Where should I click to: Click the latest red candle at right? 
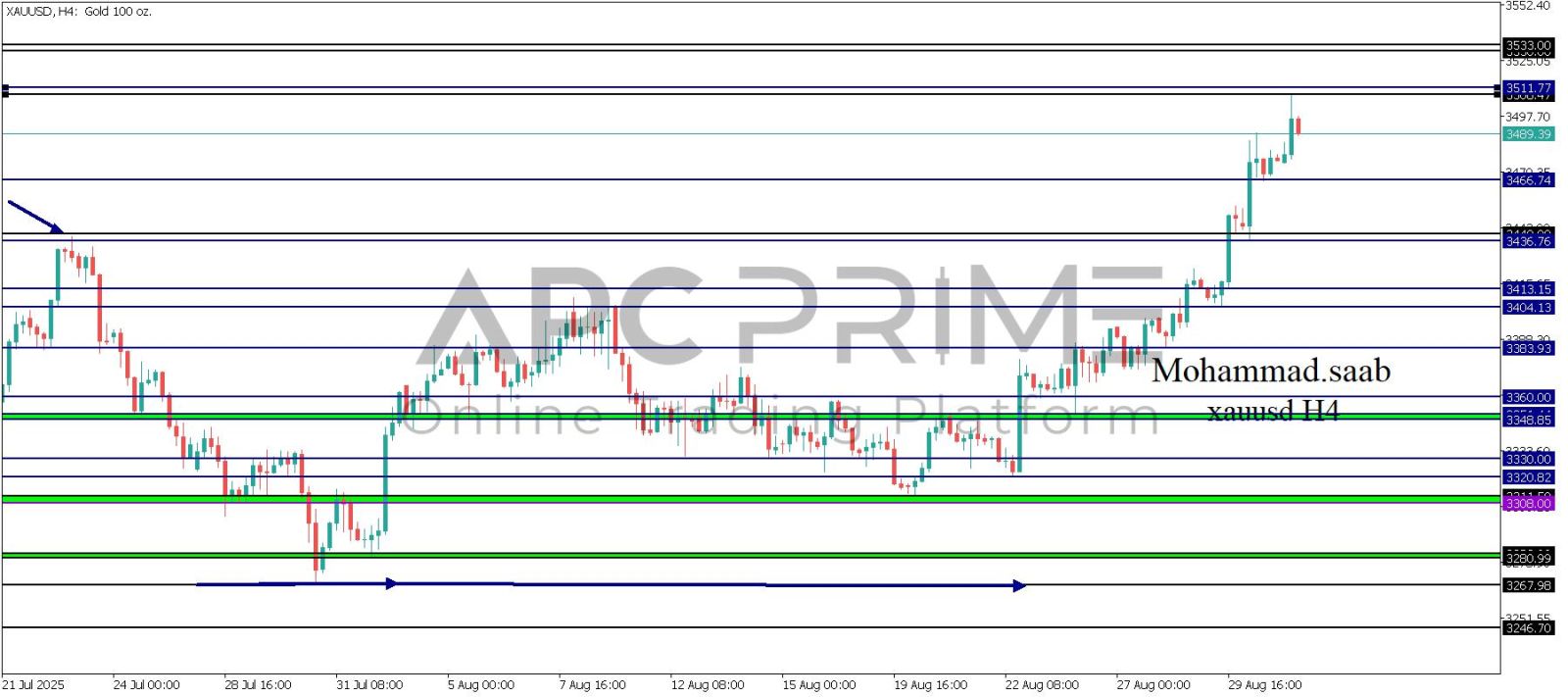pyautogui.click(x=1298, y=125)
